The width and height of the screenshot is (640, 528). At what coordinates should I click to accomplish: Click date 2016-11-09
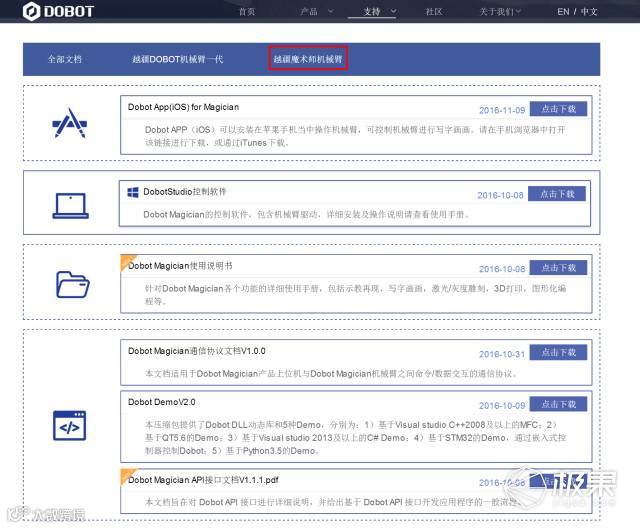pyautogui.click(x=502, y=110)
